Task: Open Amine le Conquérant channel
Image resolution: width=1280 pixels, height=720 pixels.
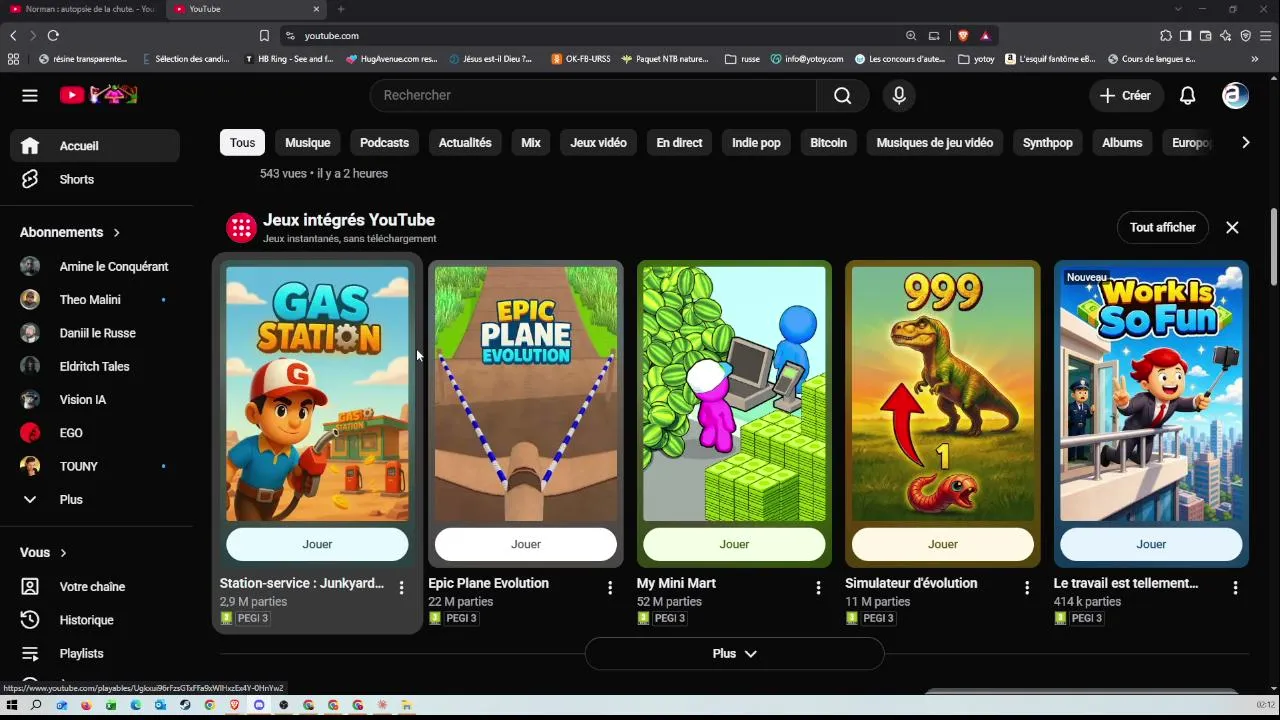Action: coord(95,266)
